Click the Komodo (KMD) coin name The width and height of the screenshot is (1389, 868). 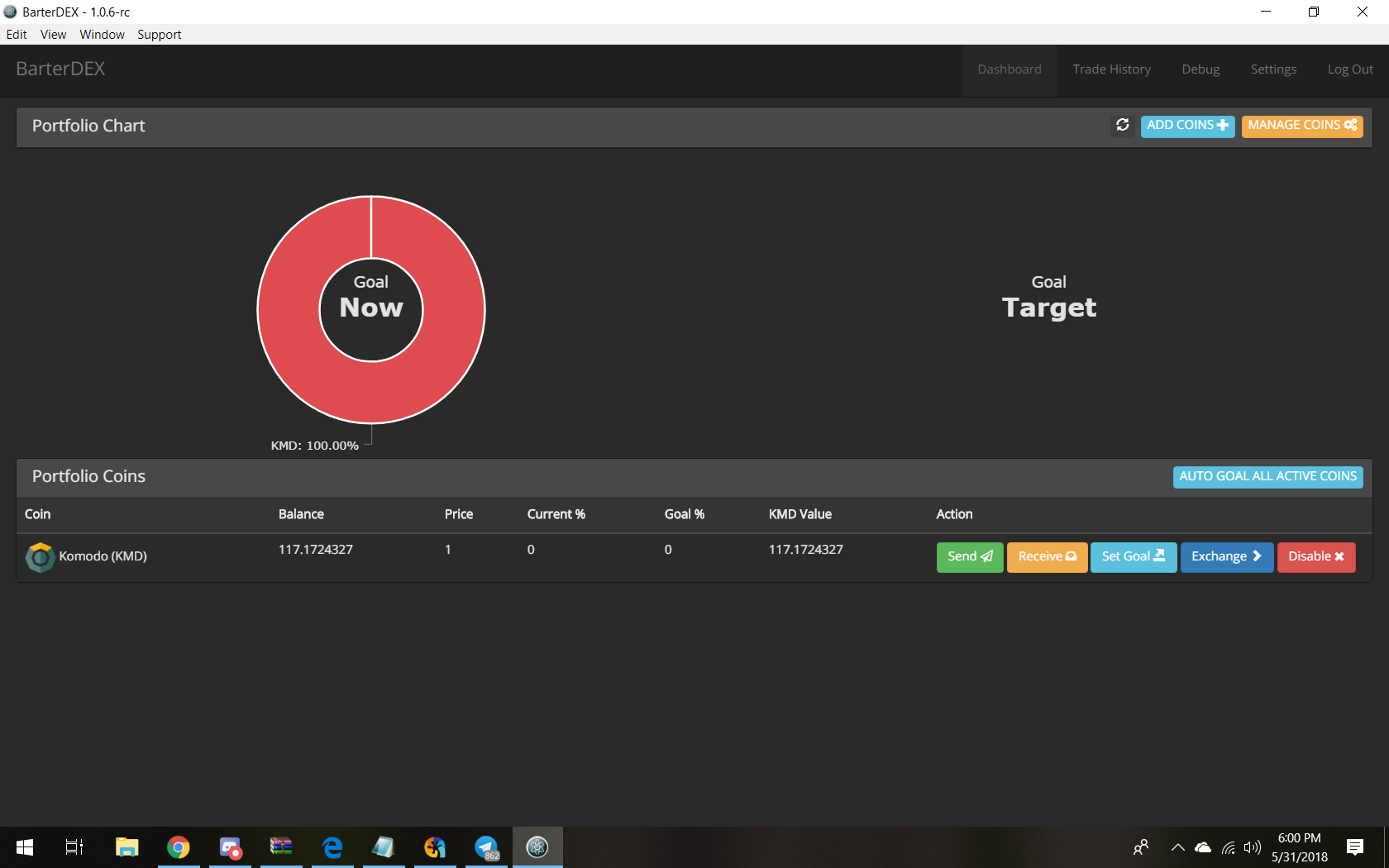point(103,556)
